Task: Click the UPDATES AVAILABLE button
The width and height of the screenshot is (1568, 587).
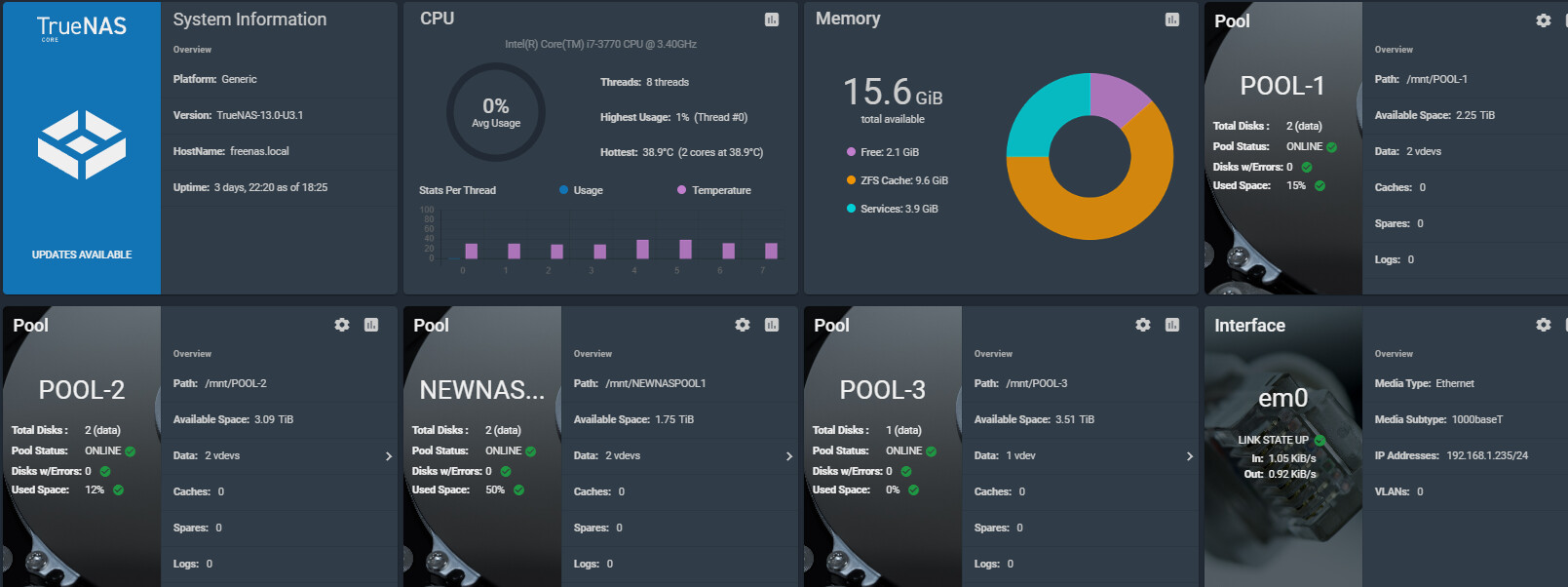Action: point(82,254)
